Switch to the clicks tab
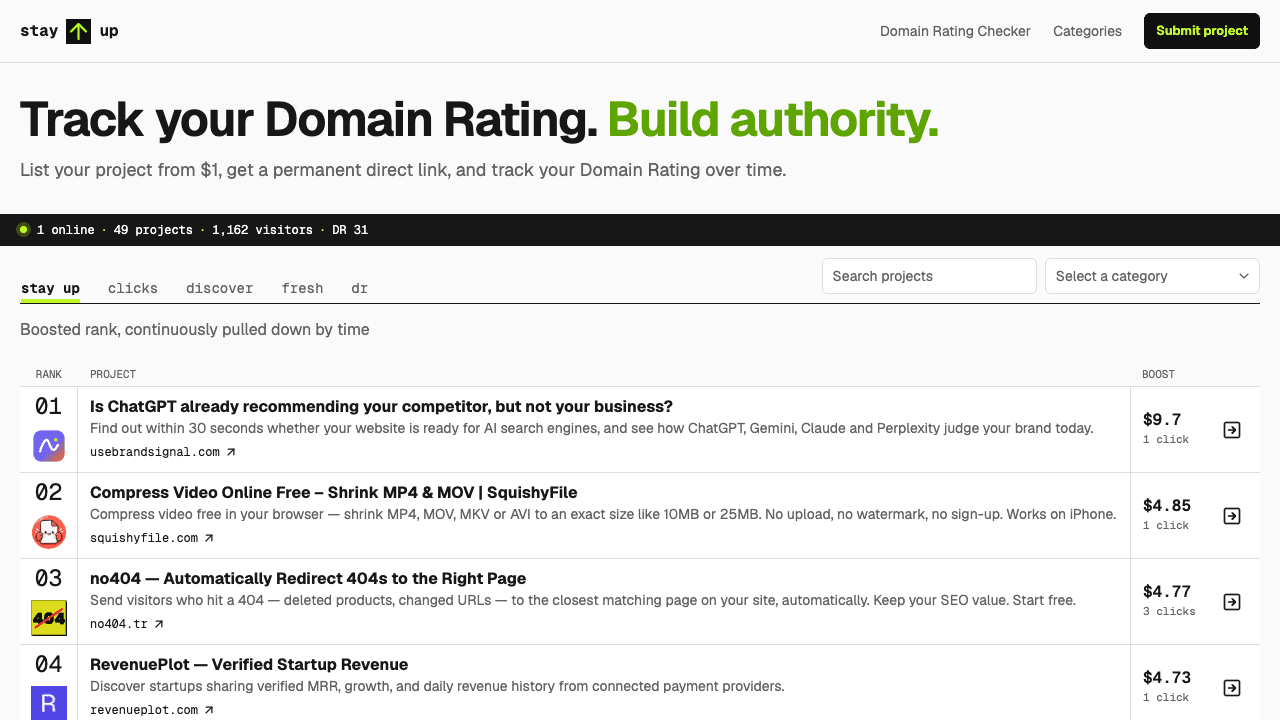1280x720 pixels. [133, 288]
